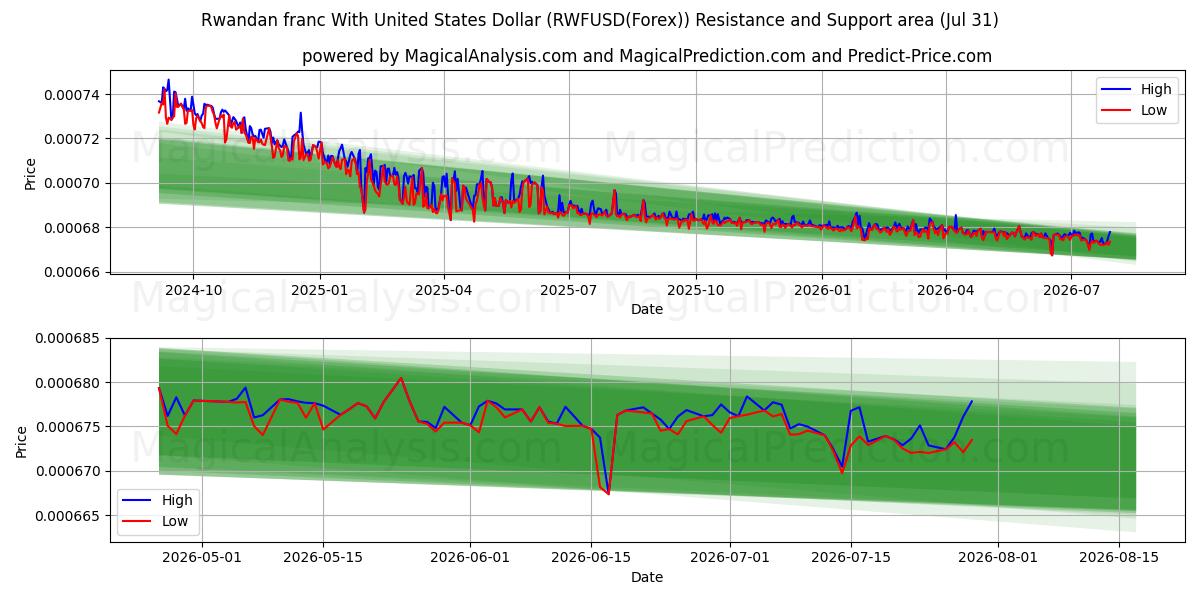1200x600 pixels.
Task: Click the 2025-01 date tick label
Action: click(320, 290)
